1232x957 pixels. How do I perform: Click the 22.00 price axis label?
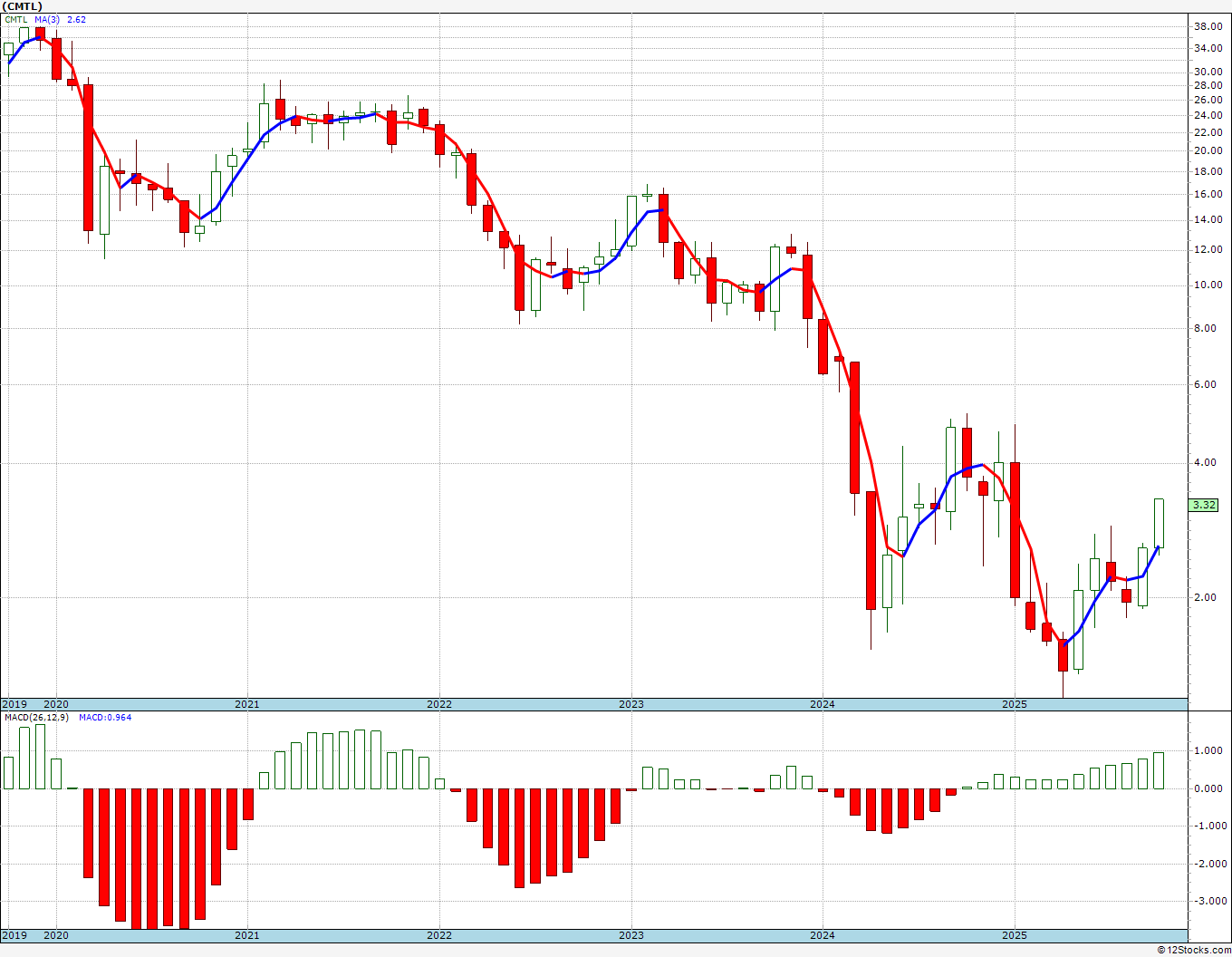pyautogui.click(x=1208, y=133)
